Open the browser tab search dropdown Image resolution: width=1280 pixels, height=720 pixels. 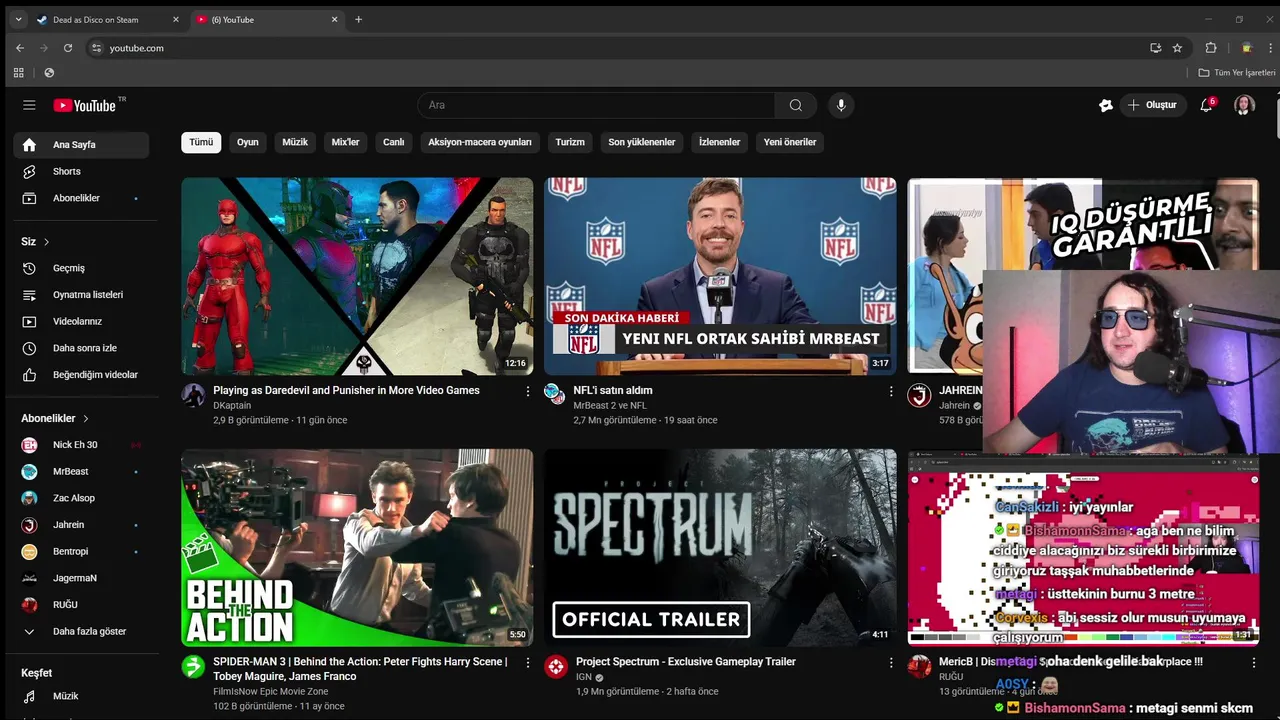(18, 19)
